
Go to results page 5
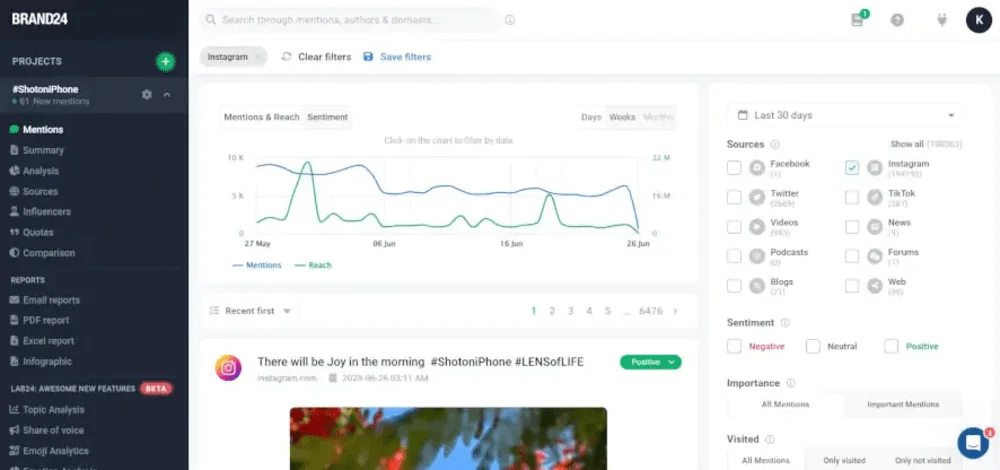[608, 311]
